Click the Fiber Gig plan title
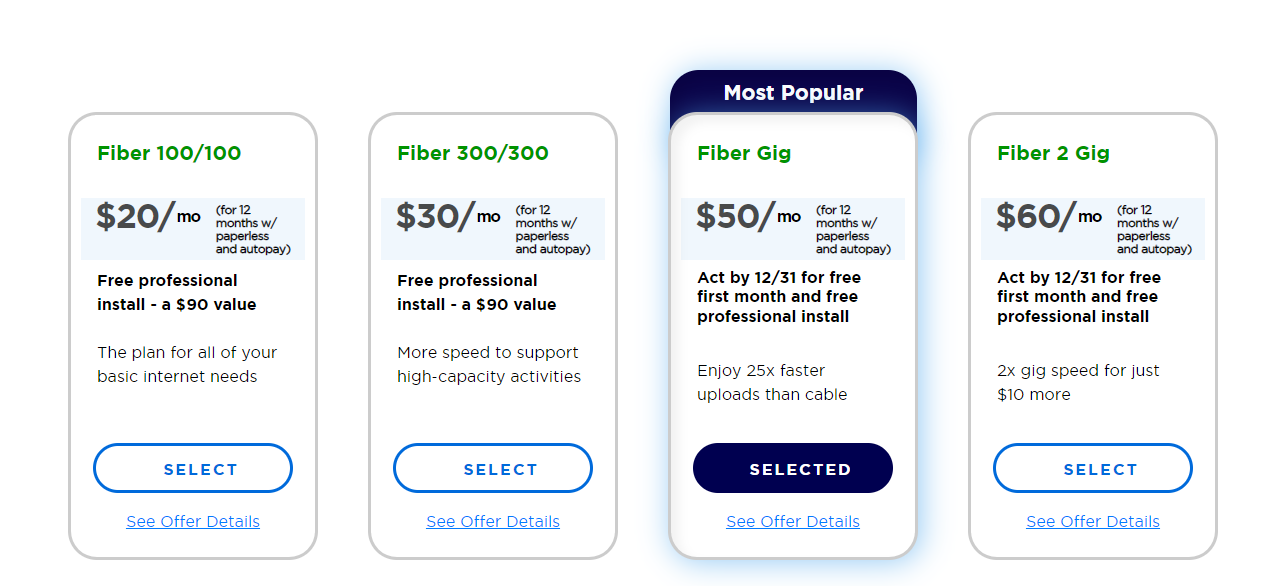Viewport: 1284px width, 586px height. (x=744, y=153)
